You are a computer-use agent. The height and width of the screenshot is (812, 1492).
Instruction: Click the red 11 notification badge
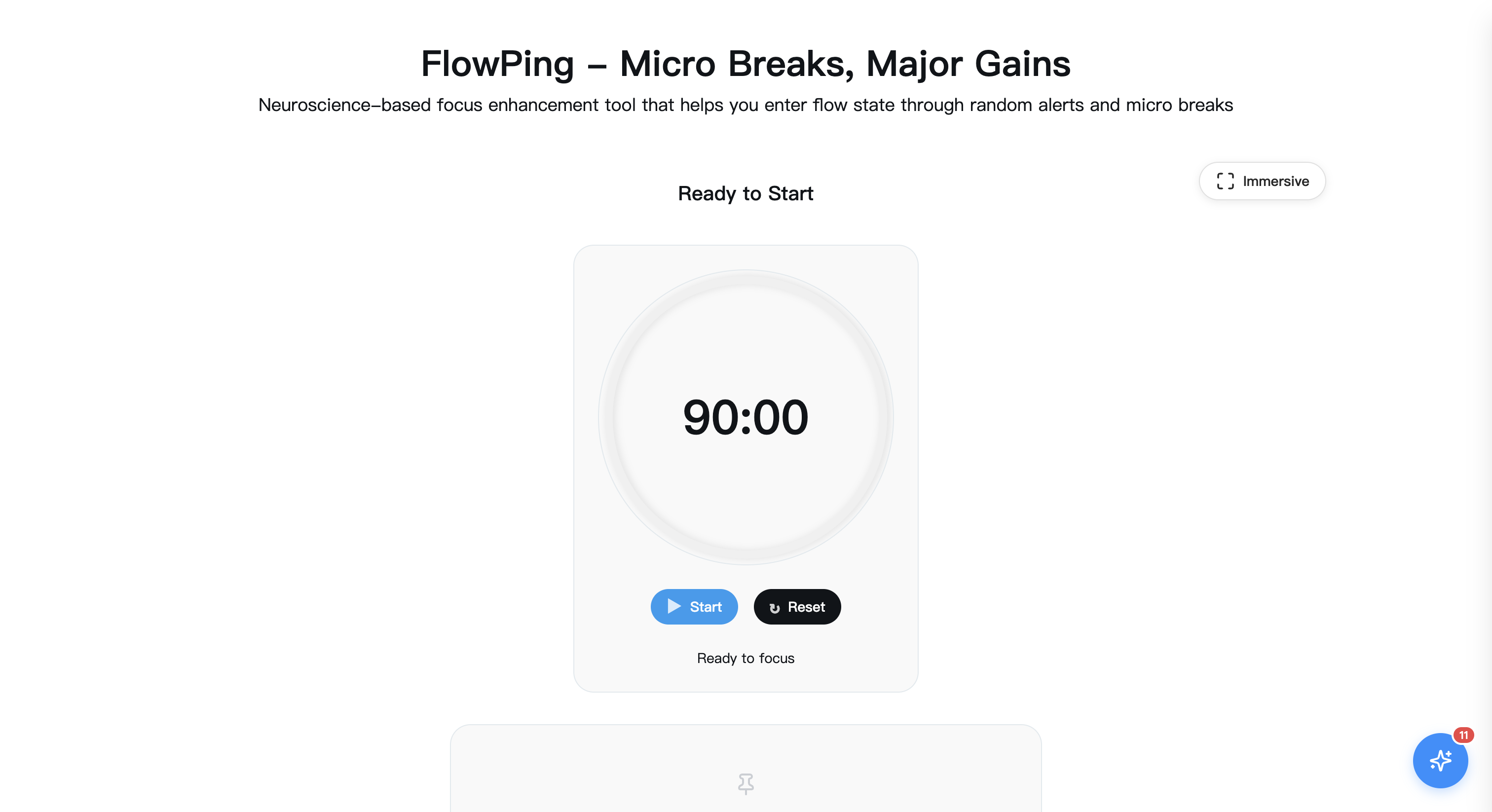(x=1463, y=735)
